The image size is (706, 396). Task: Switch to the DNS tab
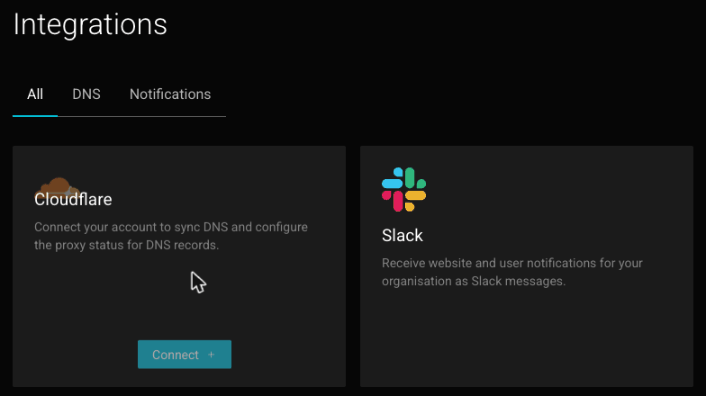coord(86,94)
